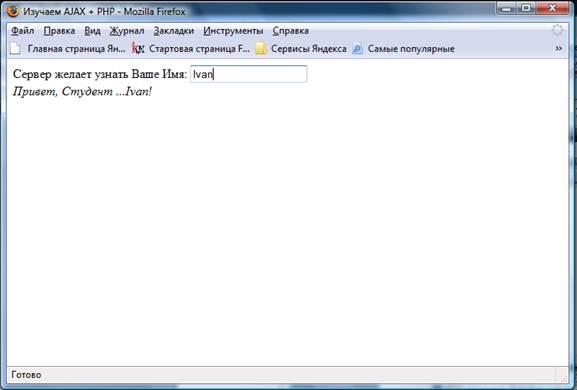Open the Справка menu
This screenshot has width=577, height=390.
291,31
